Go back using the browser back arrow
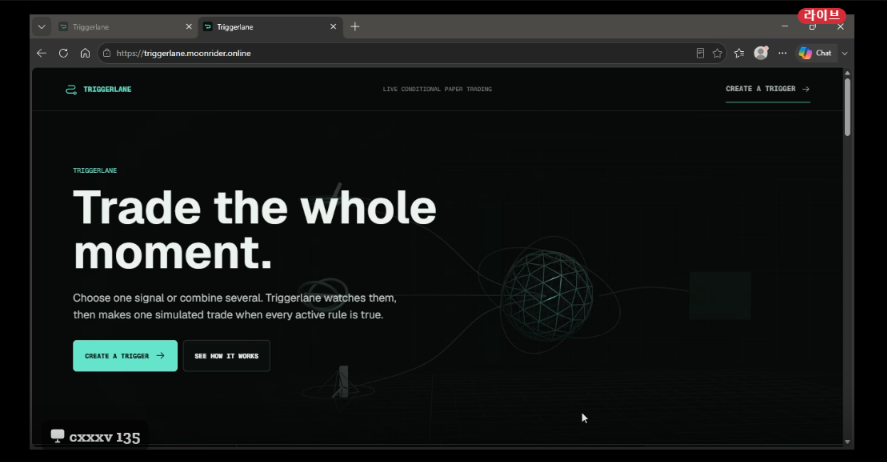The width and height of the screenshot is (887, 462). point(41,53)
